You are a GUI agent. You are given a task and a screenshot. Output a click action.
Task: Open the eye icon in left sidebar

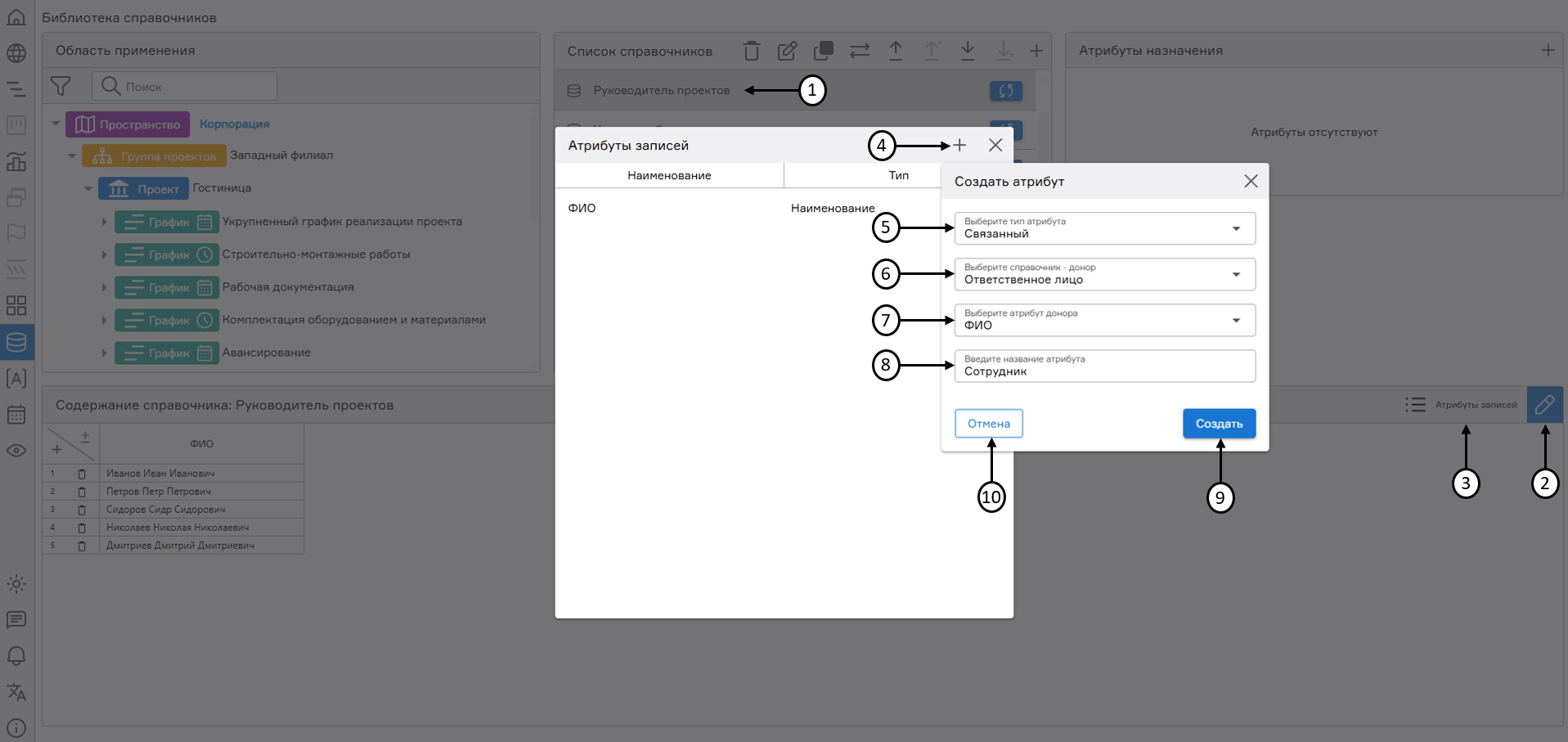click(x=16, y=451)
